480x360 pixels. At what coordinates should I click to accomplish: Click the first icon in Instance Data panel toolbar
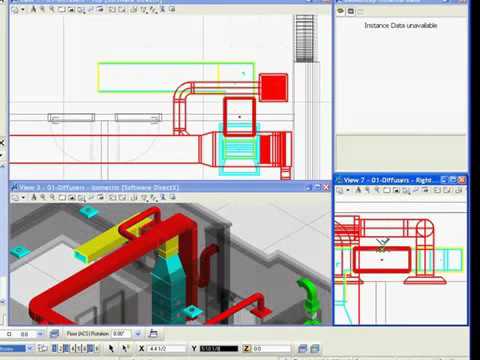click(340, 11)
